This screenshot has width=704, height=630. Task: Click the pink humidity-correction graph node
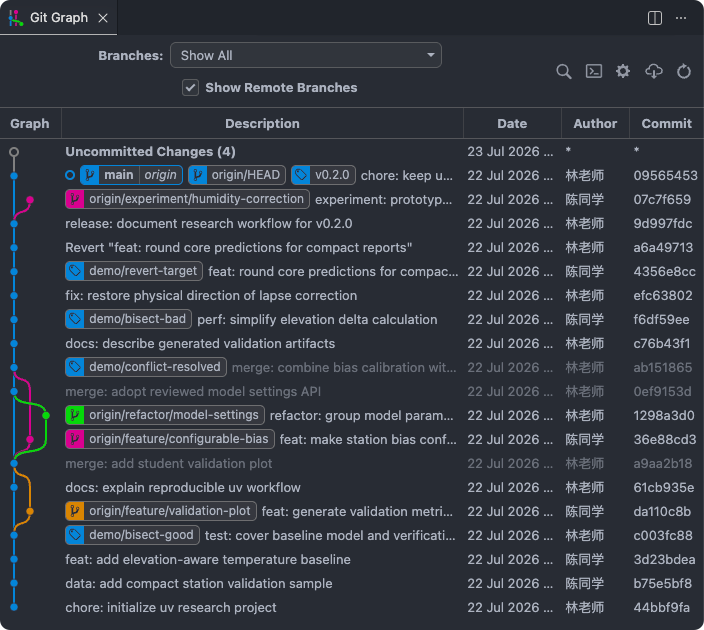(30, 200)
